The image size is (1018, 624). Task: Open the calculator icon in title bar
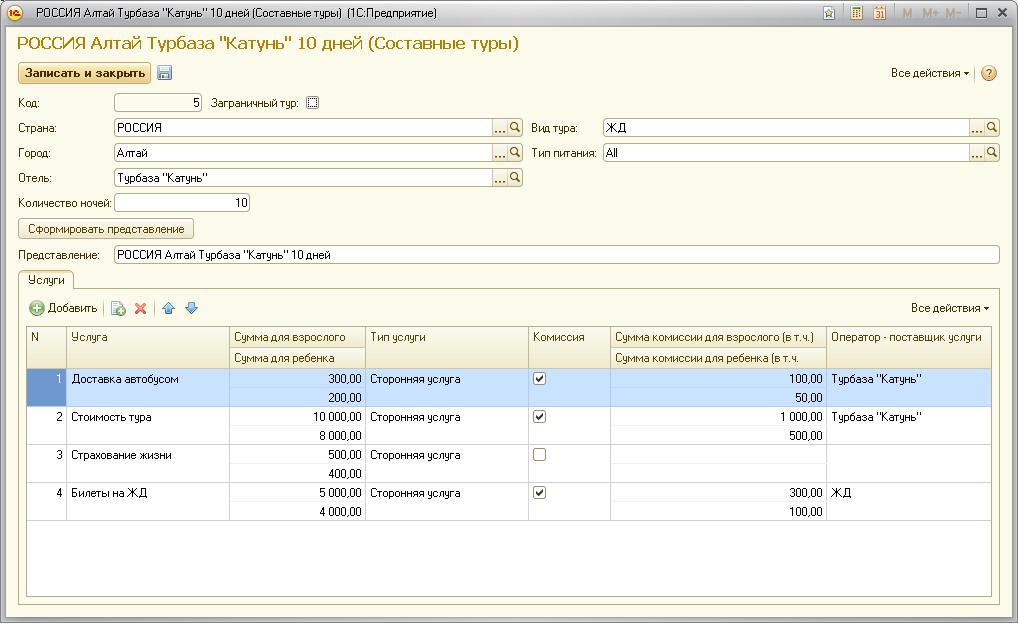856,13
